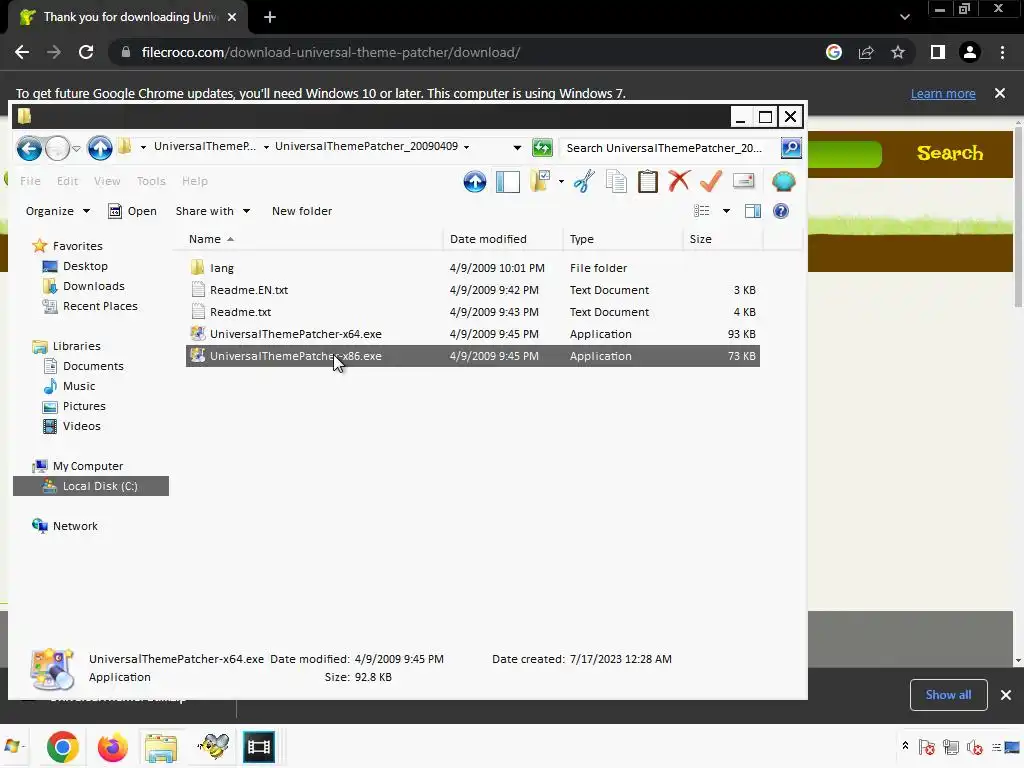Select the 'Thank you for downloading' Chrome tab
The width and height of the screenshot is (1024, 768).
[x=129, y=17]
